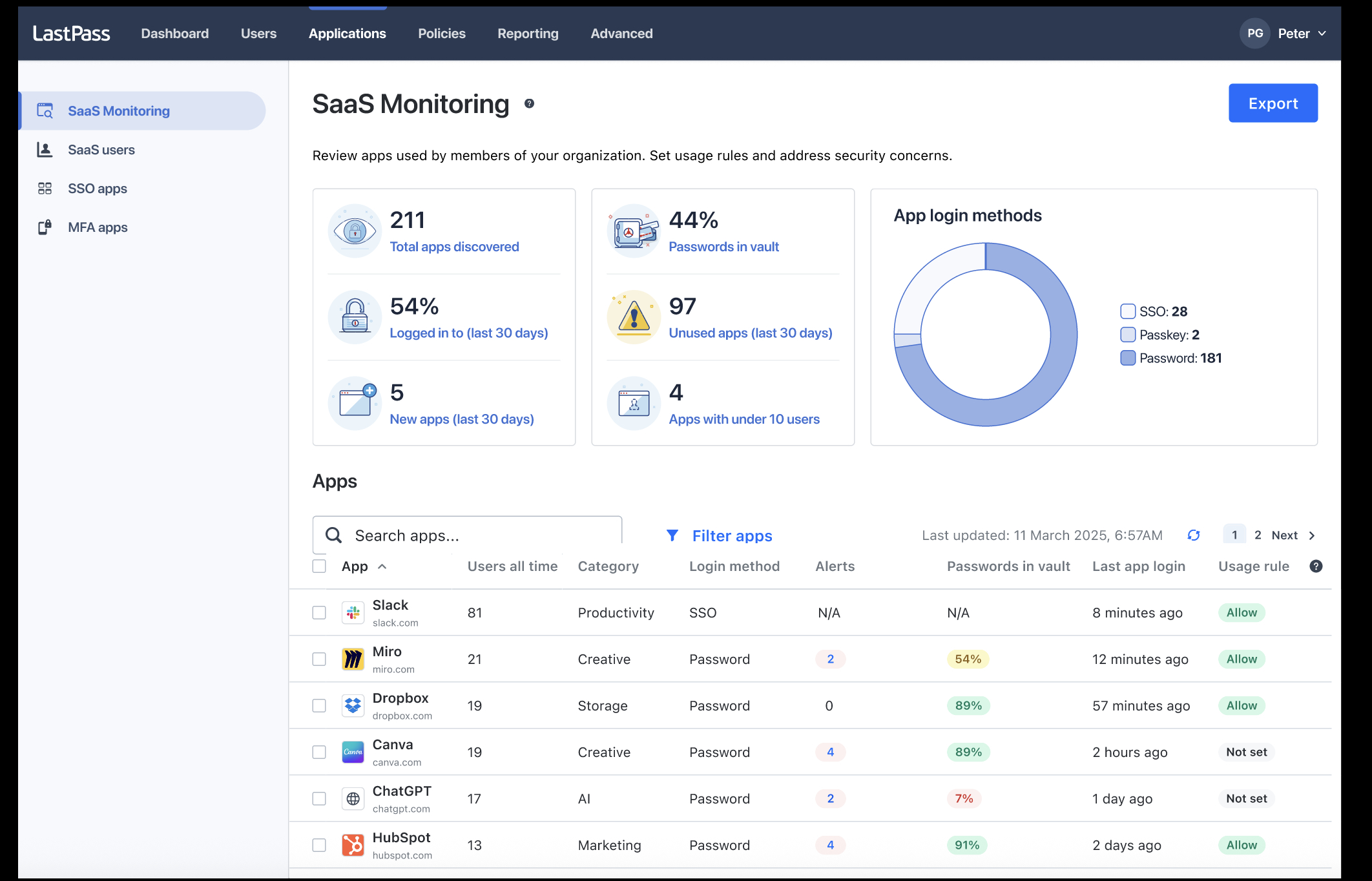The image size is (1372, 881).
Task: Click the SSO apps grid icon
Action: click(x=45, y=189)
